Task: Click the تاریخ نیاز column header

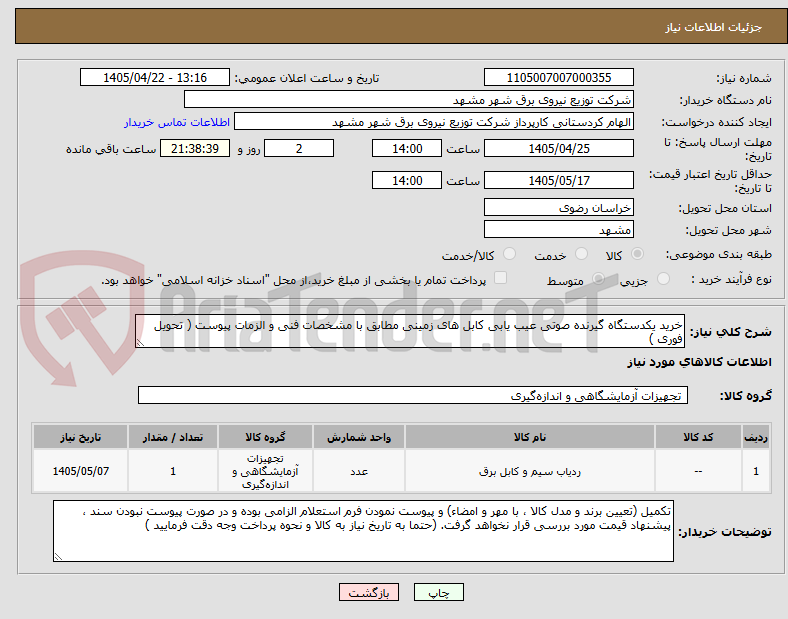Action: tap(80, 437)
